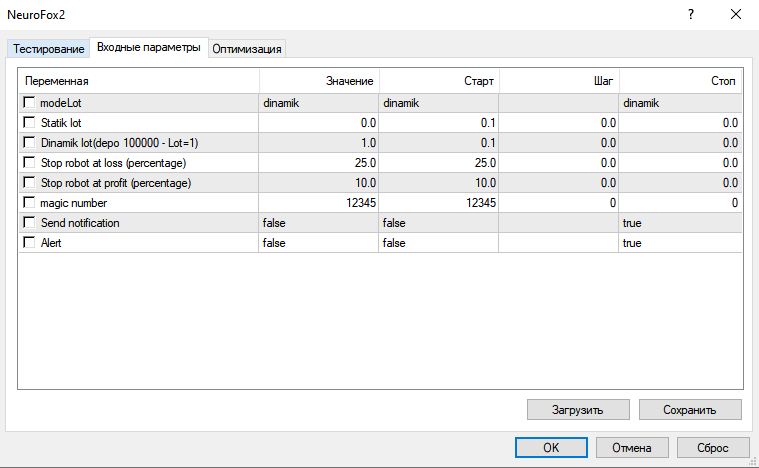Screen dimensions: 759x468
Task: Tick the Alert checkbox
Action: (30, 242)
